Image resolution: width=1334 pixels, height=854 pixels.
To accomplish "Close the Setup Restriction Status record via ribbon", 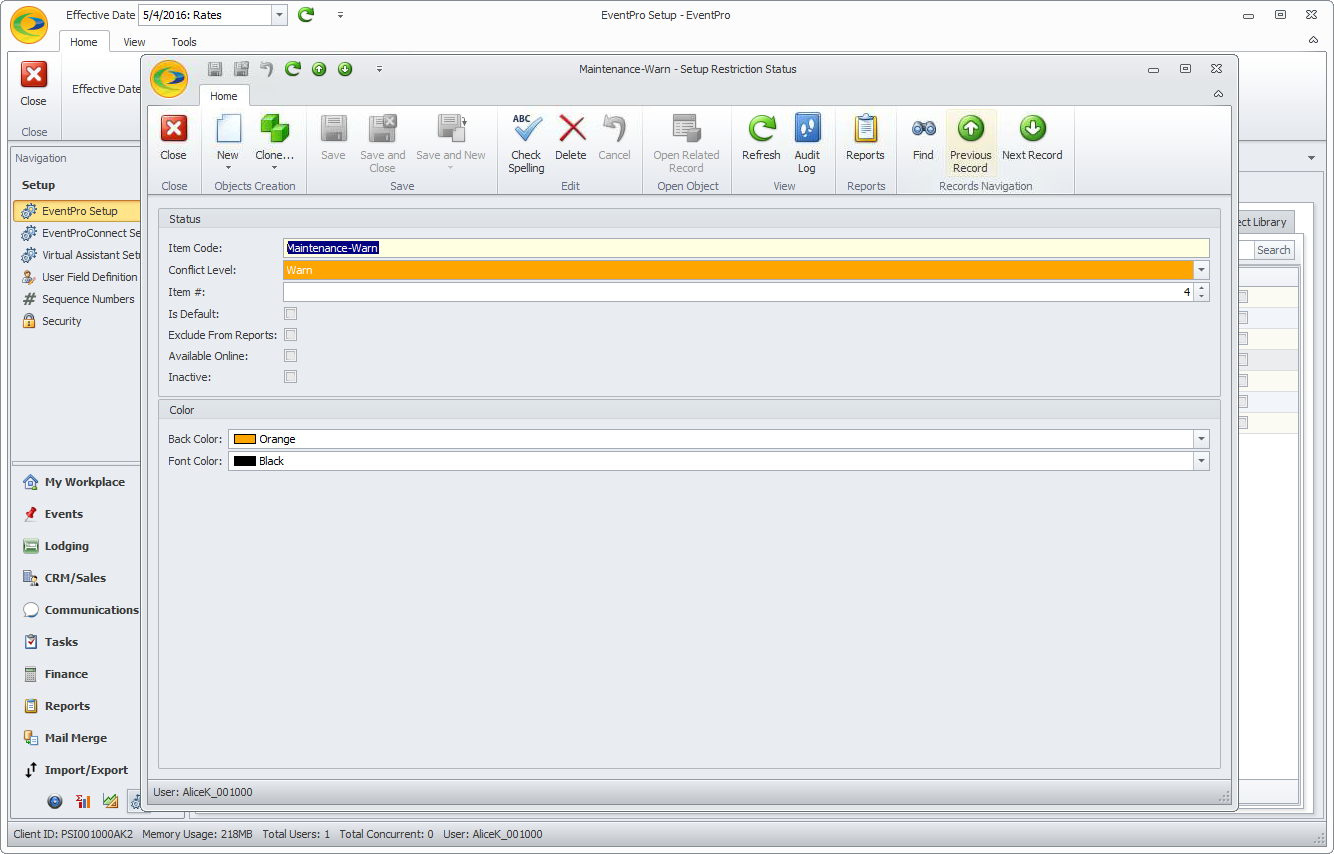I will point(174,138).
